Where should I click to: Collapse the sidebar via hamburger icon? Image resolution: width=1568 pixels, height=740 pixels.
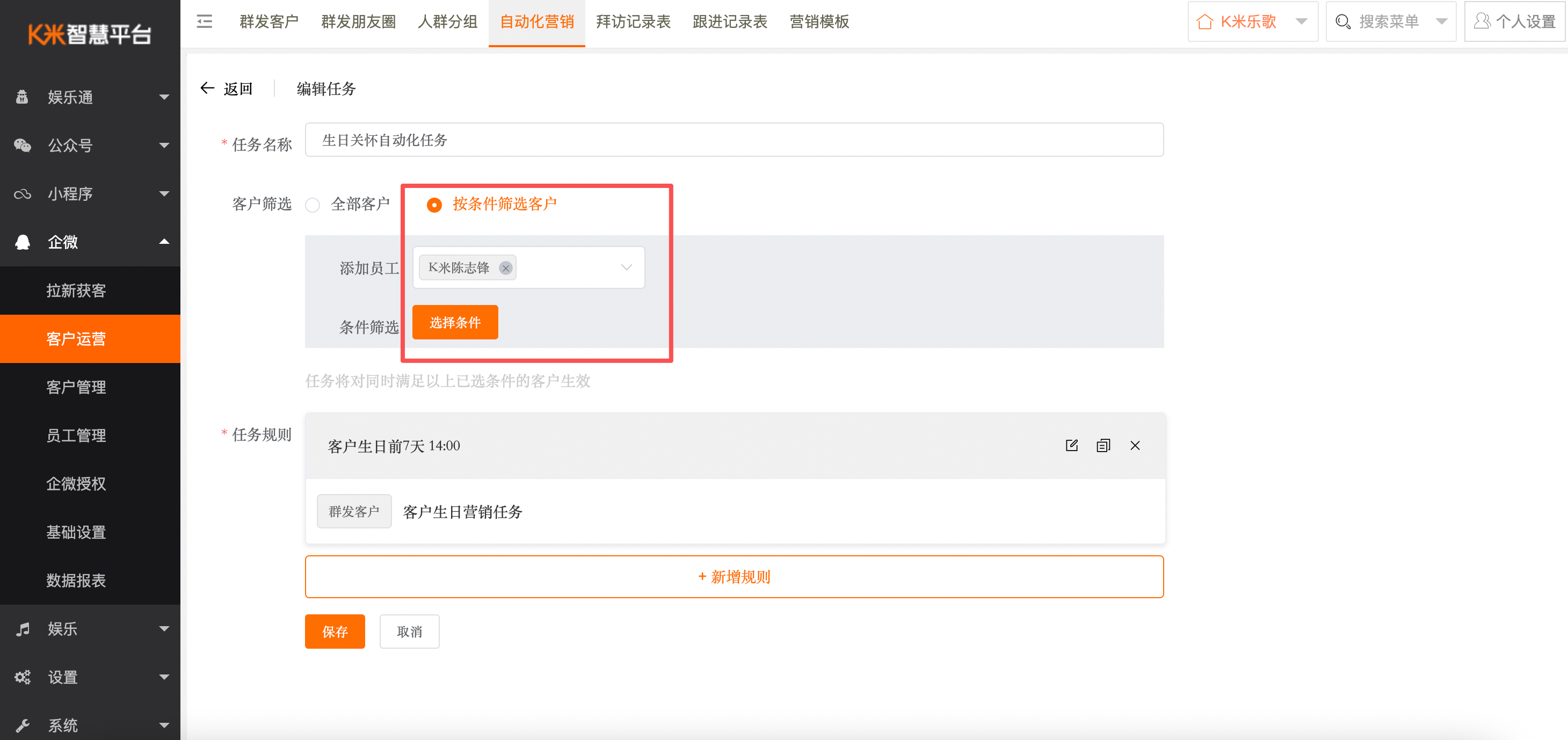(205, 22)
